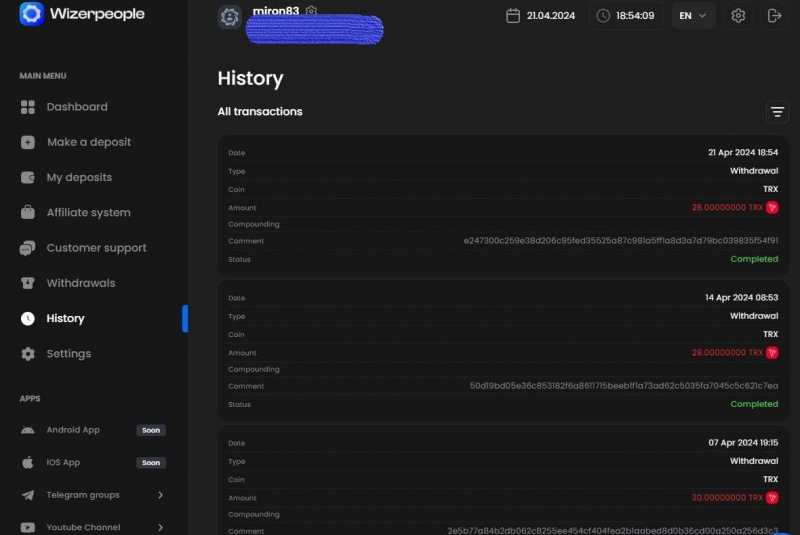Select the Make a deposit plus icon

(28, 142)
